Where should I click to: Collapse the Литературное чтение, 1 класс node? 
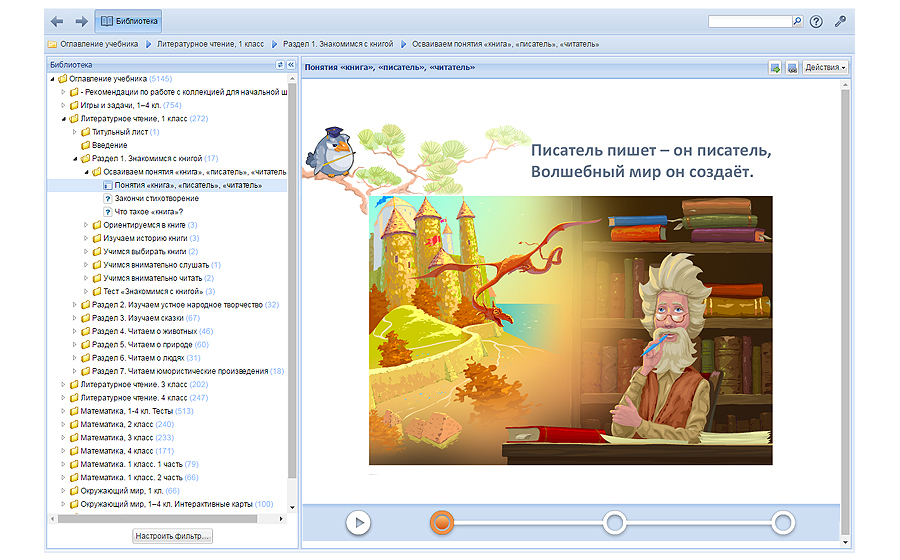(x=62, y=118)
